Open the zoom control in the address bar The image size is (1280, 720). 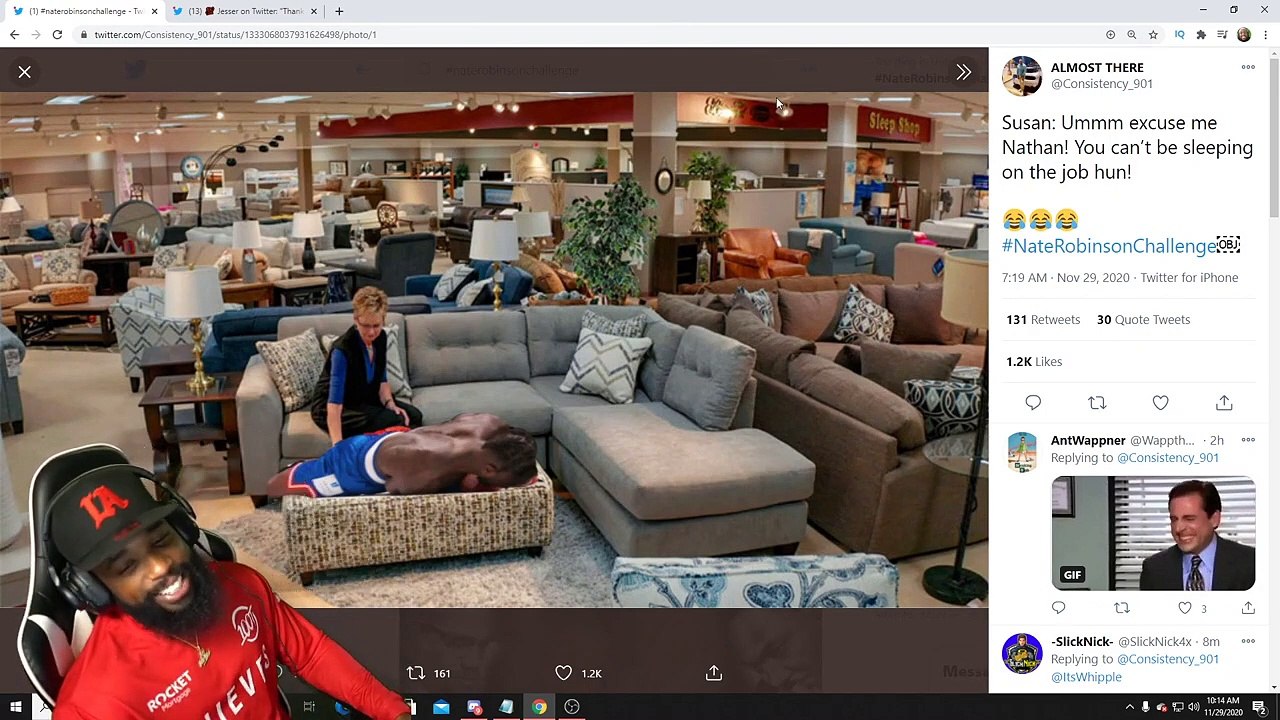point(1132,35)
